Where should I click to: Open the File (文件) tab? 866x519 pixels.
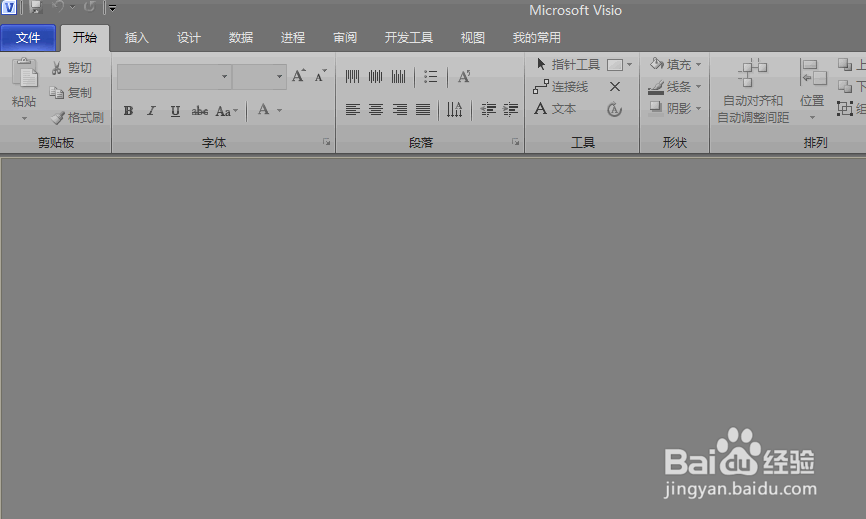click(x=28, y=38)
